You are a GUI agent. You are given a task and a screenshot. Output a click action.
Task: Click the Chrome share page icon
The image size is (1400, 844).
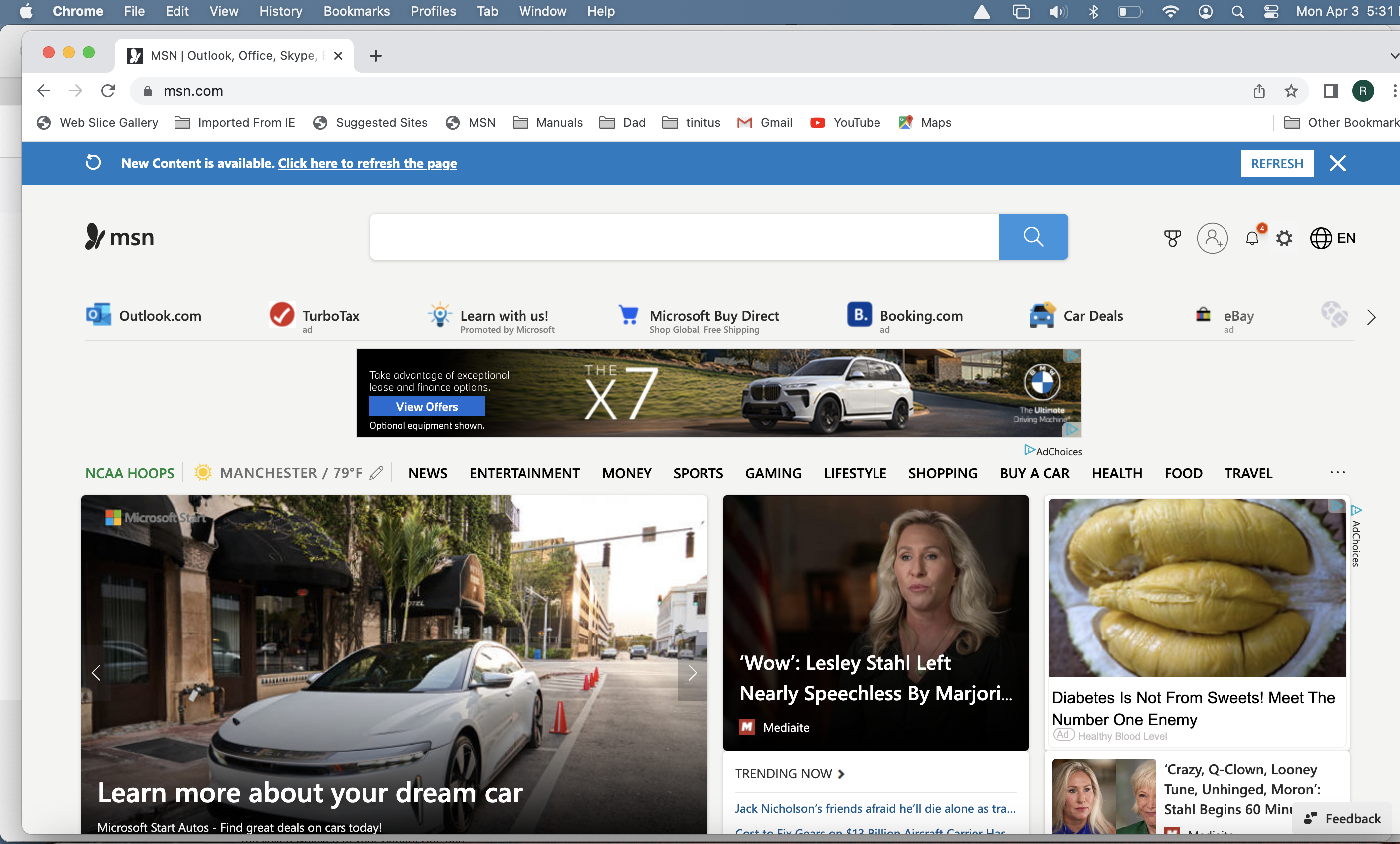pos(1259,91)
